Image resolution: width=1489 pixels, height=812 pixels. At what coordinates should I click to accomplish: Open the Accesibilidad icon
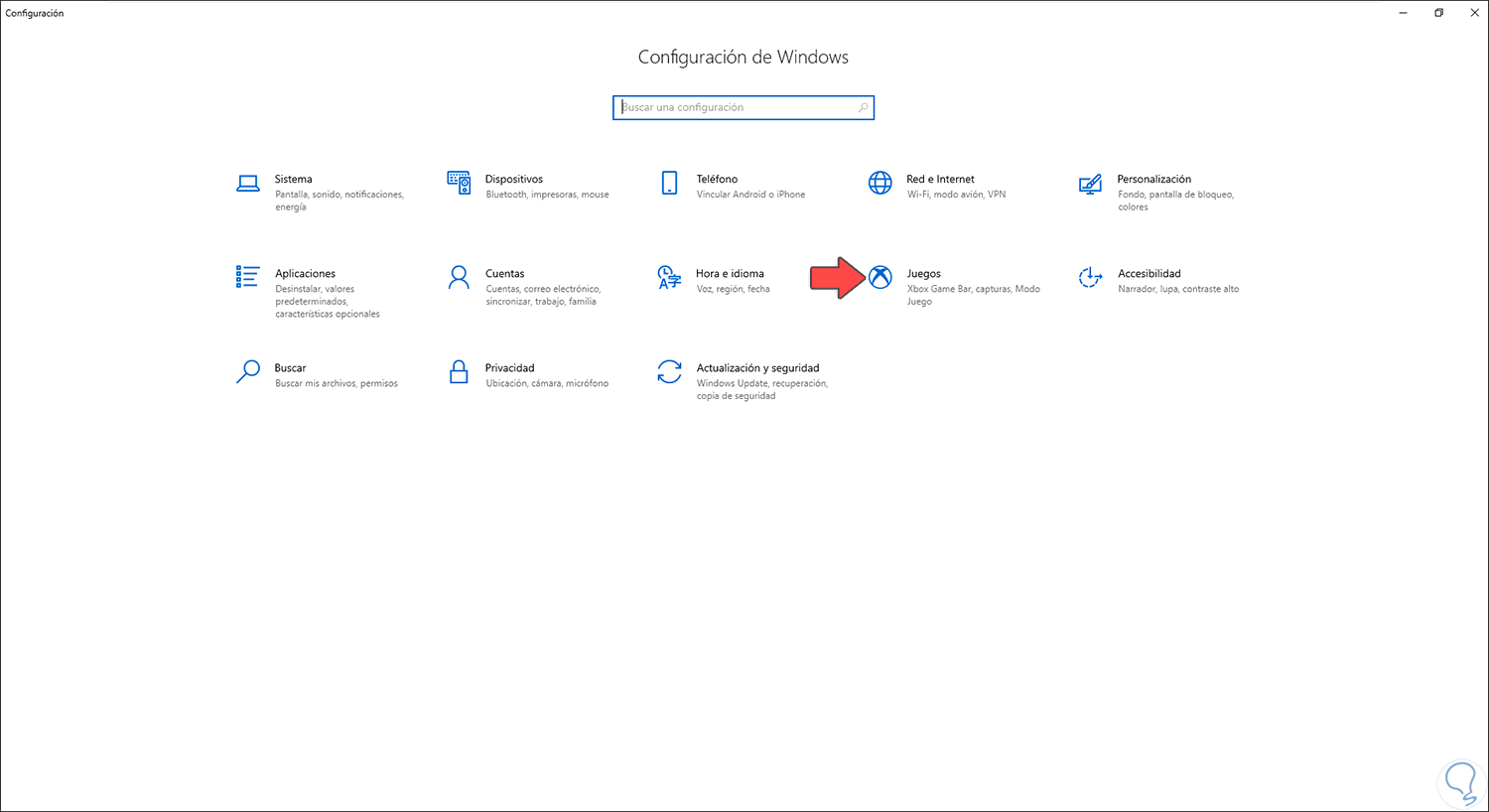coord(1090,277)
